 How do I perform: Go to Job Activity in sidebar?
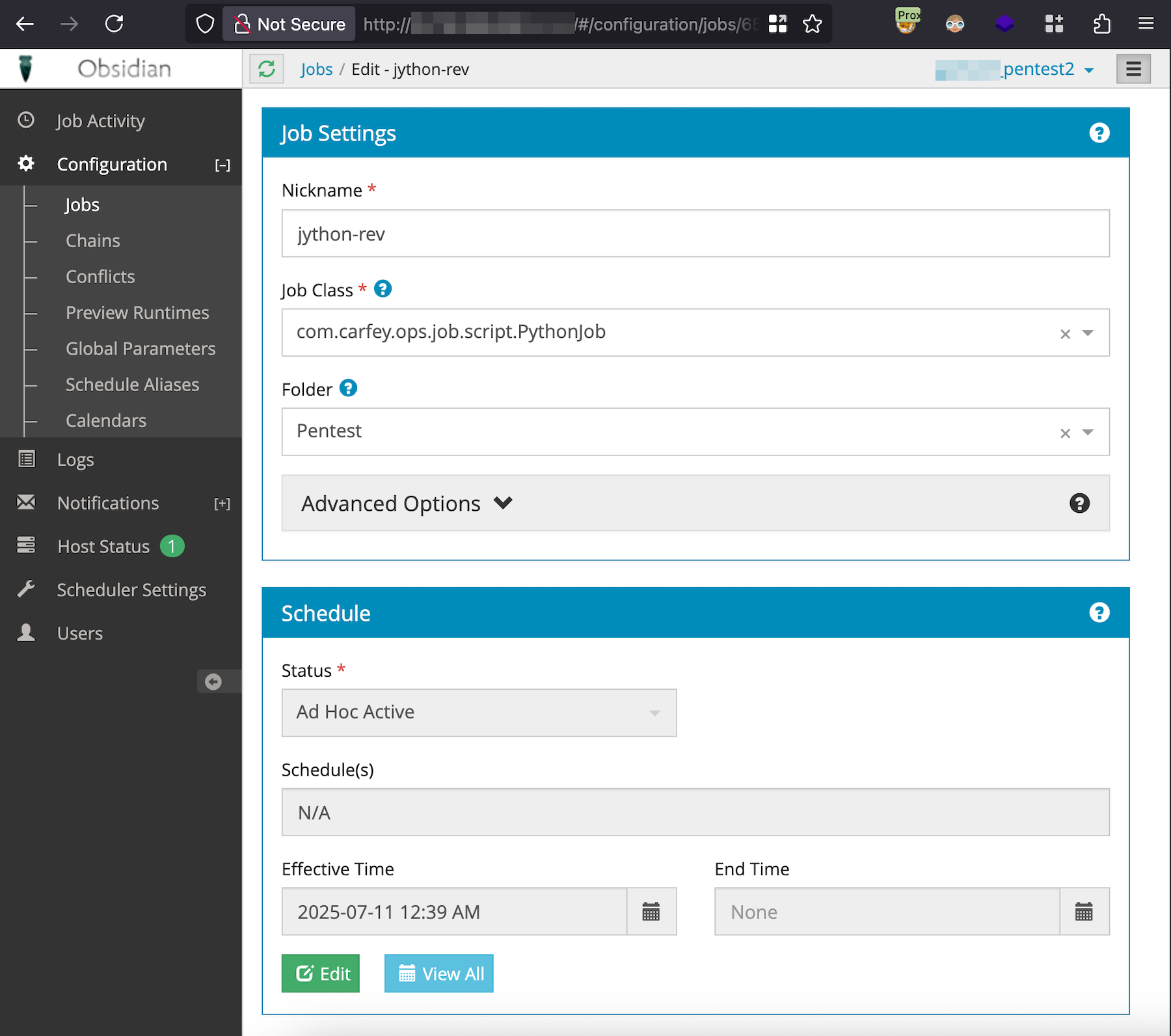[x=100, y=121]
